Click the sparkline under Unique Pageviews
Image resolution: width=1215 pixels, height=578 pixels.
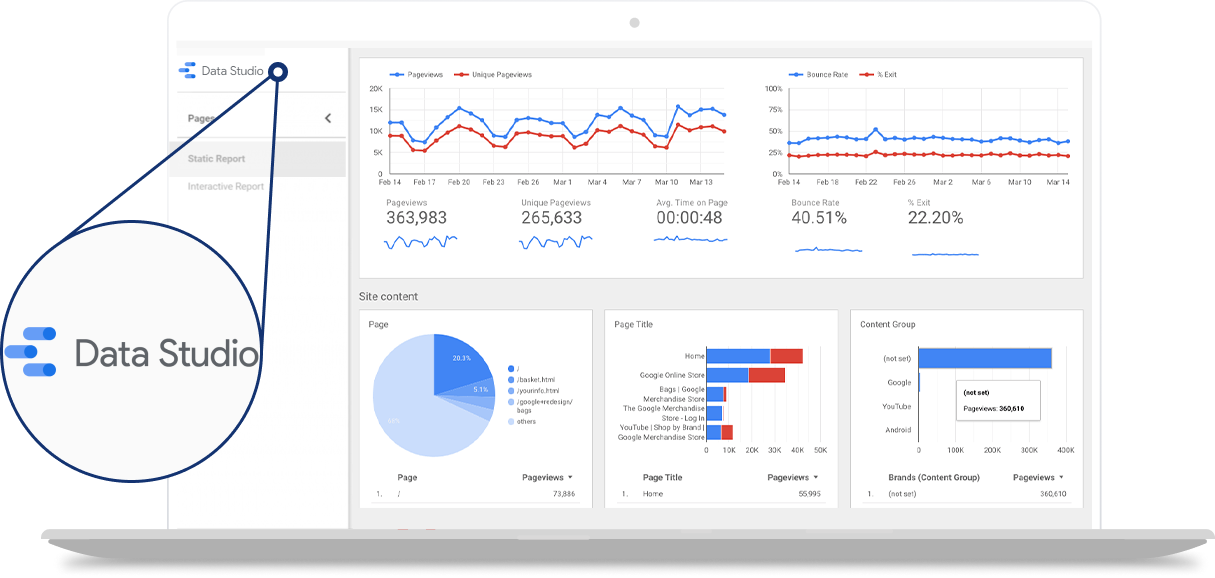(555, 240)
